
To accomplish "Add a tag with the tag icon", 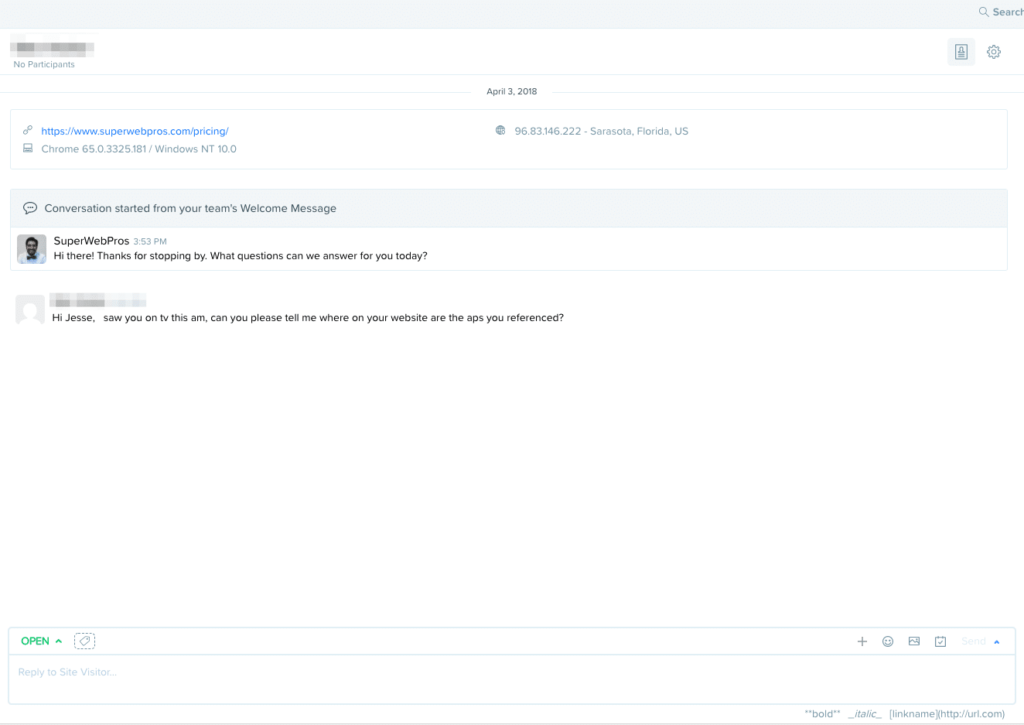I will (x=84, y=641).
